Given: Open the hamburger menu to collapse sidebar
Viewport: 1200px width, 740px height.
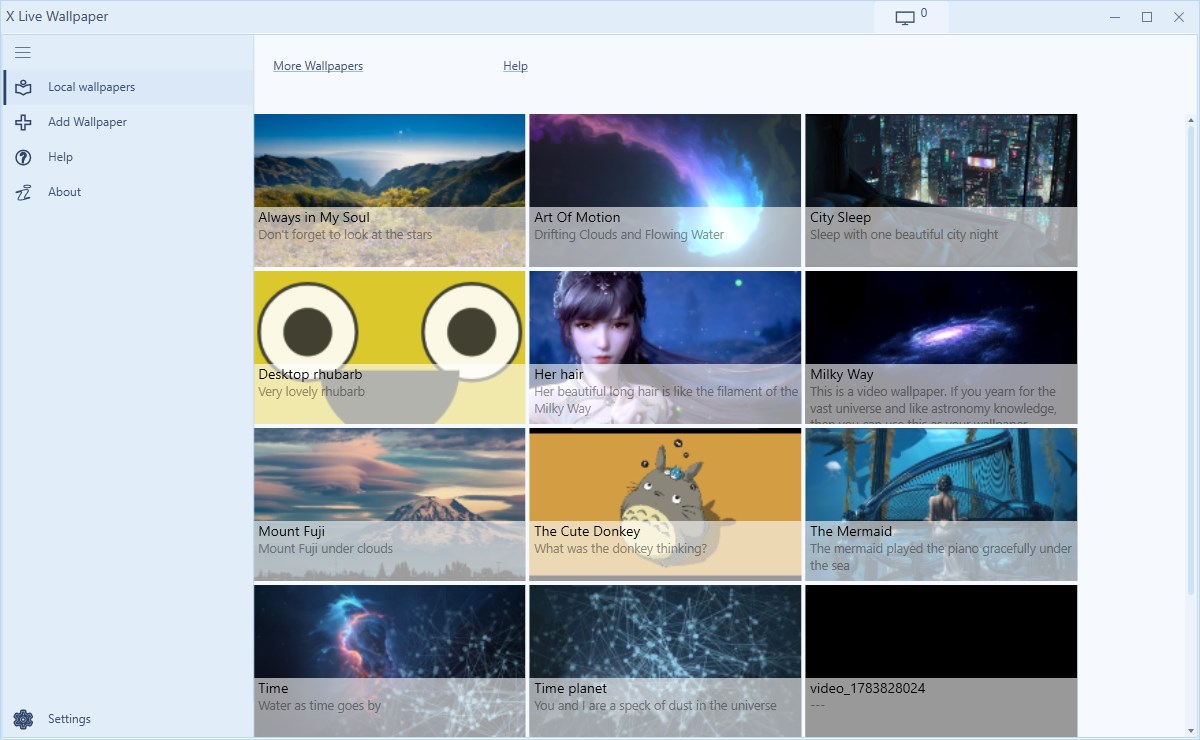Looking at the screenshot, I should (x=22, y=52).
